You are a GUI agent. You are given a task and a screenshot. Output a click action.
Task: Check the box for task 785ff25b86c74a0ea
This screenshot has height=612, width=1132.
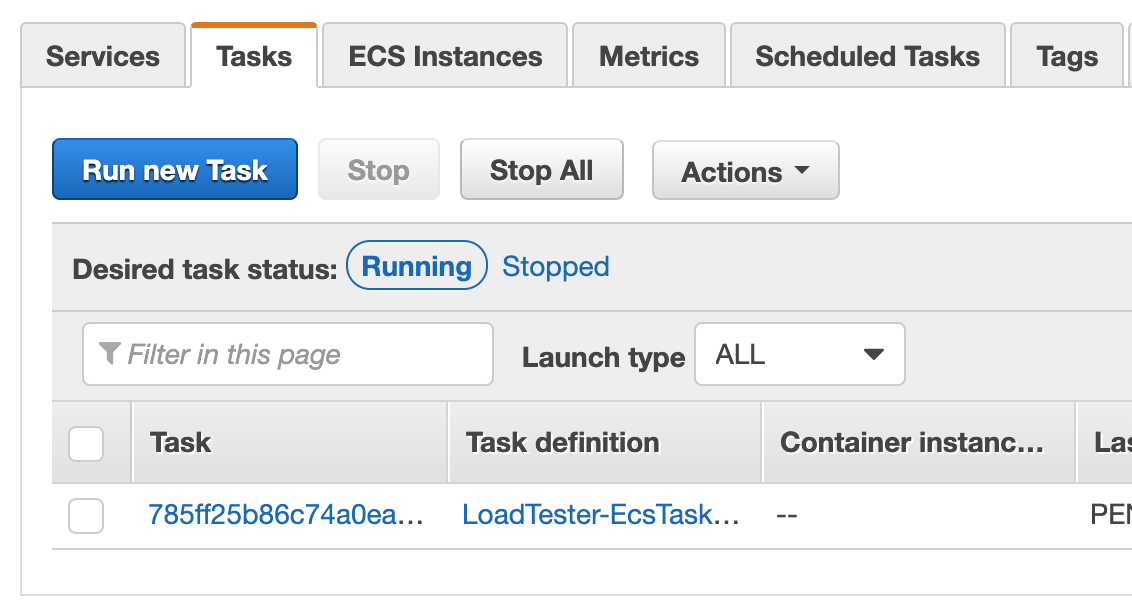point(86,515)
